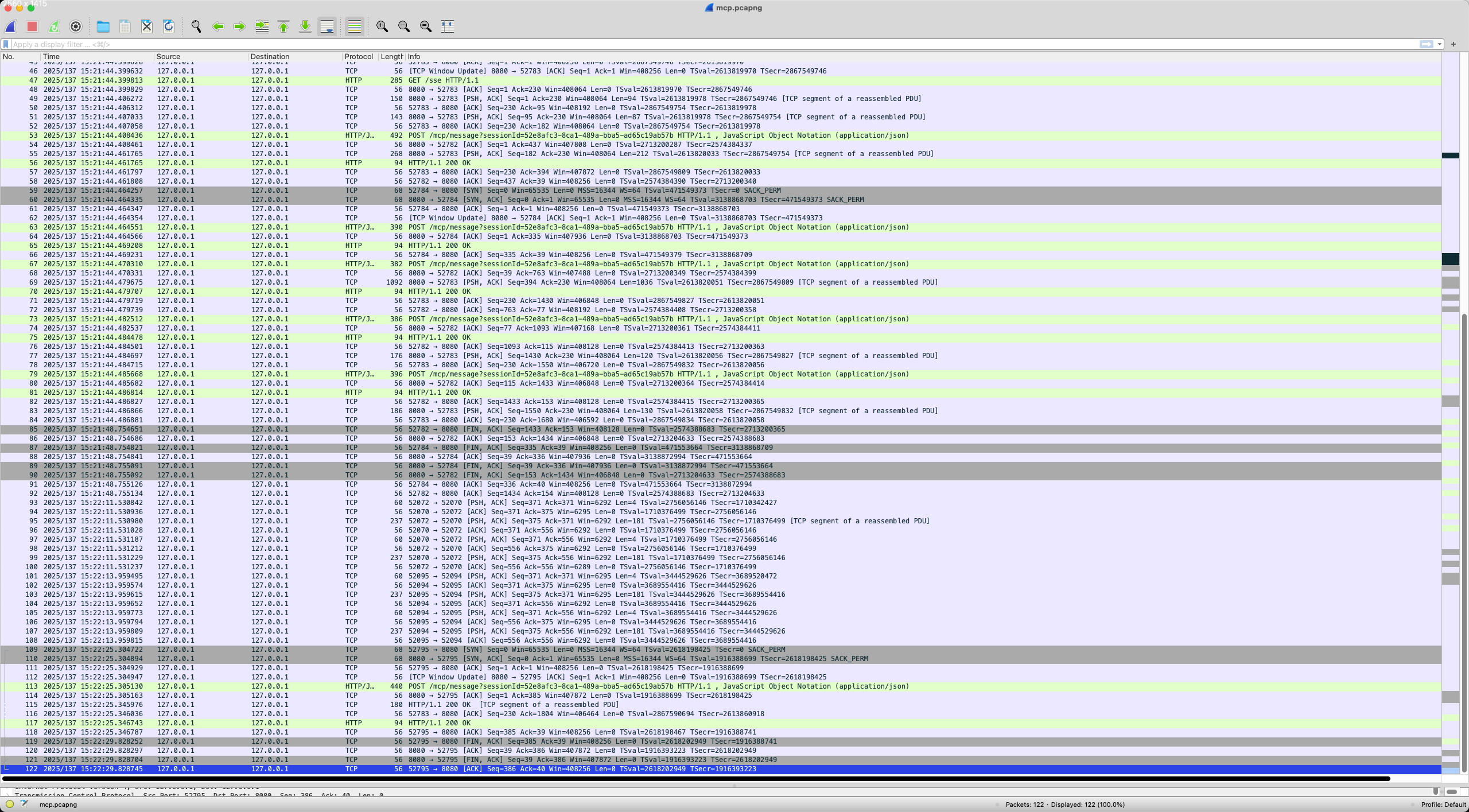Open a capture file via the folder icon
This screenshot has height=812, width=1469.
[x=103, y=26]
